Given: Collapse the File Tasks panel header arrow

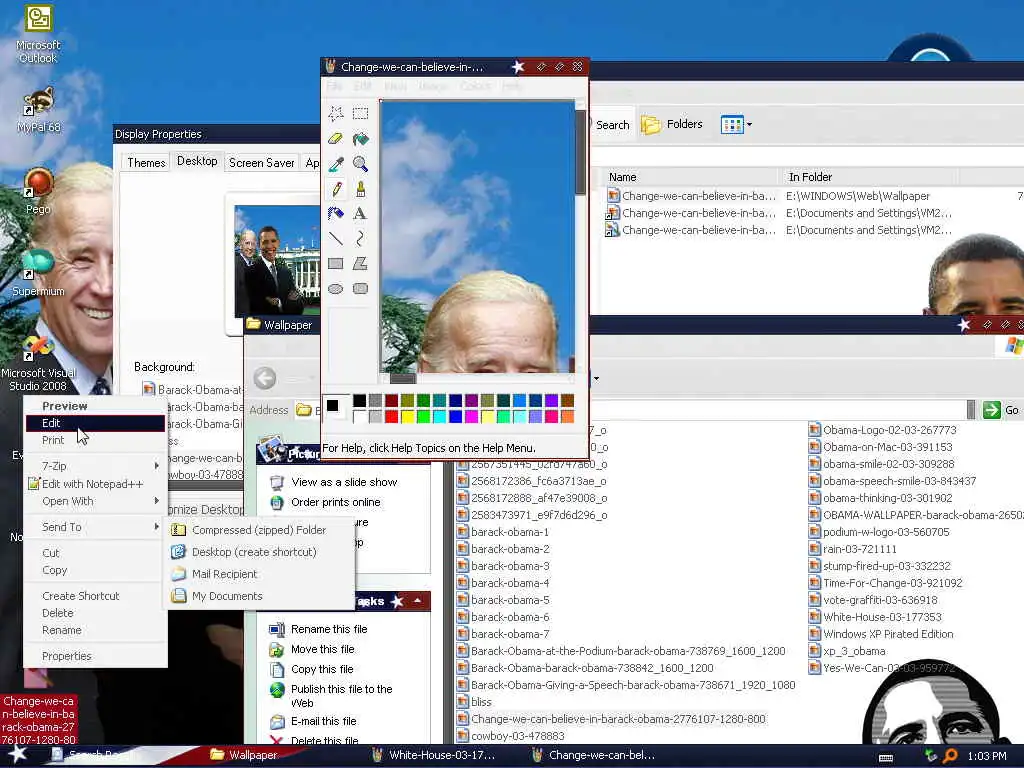Looking at the screenshot, I should [x=417, y=601].
